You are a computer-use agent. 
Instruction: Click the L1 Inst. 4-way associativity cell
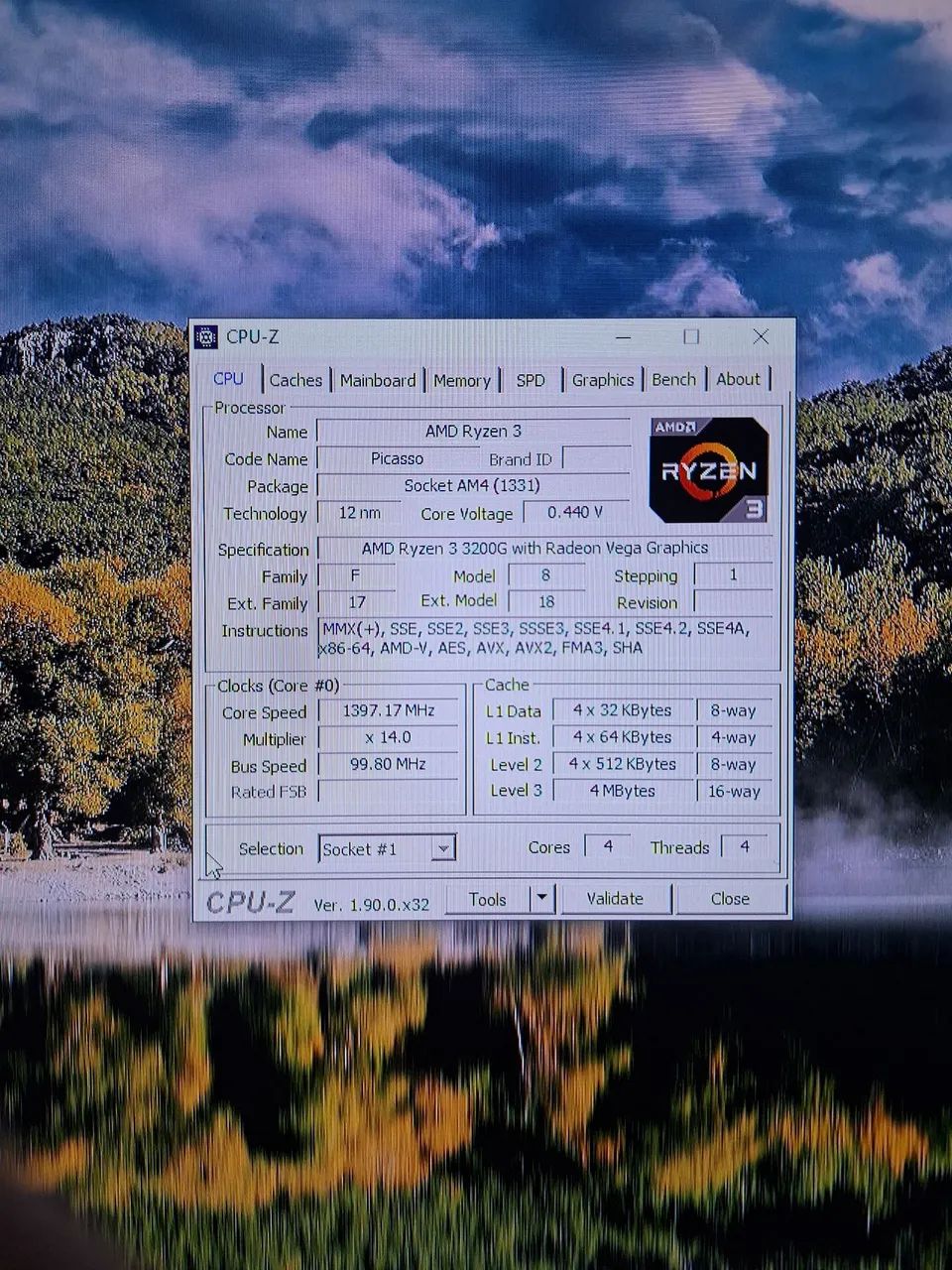coord(734,738)
